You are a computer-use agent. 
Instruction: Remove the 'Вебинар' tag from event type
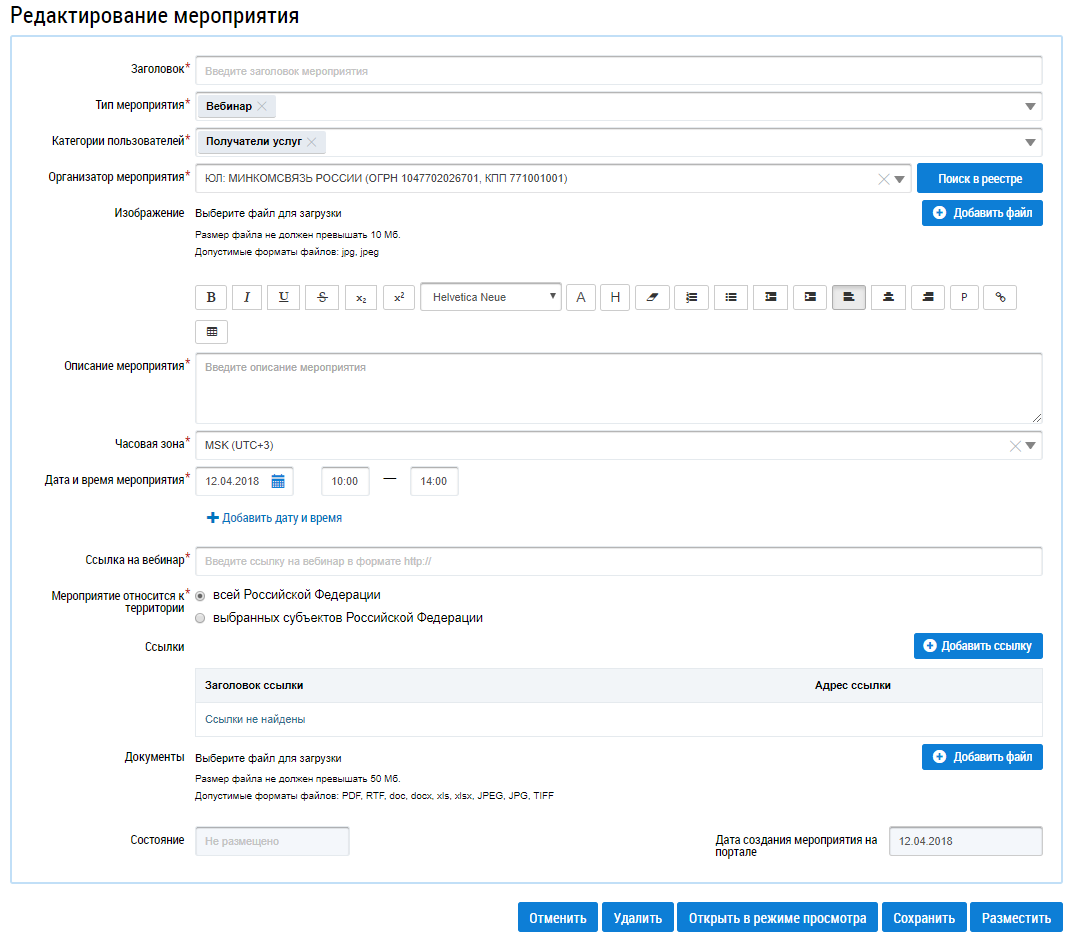[x=262, y=106]
